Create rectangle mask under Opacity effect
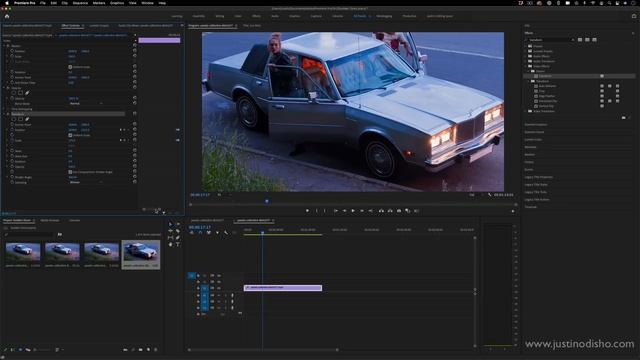The width and height of the screenshot is (640, 360). (x=20, y=93)
